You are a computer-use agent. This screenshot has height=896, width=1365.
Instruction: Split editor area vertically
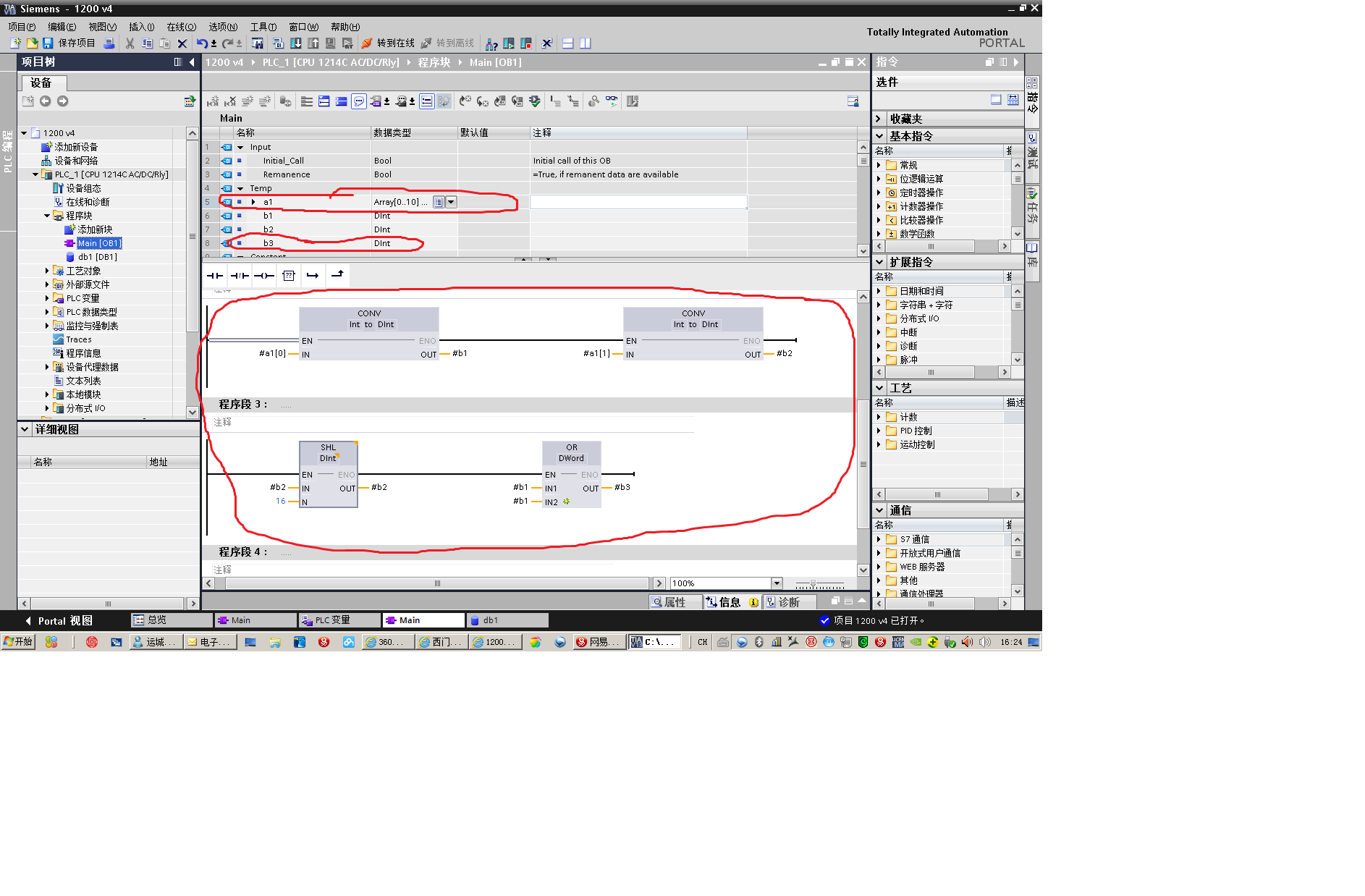click(x=586, y=43)
